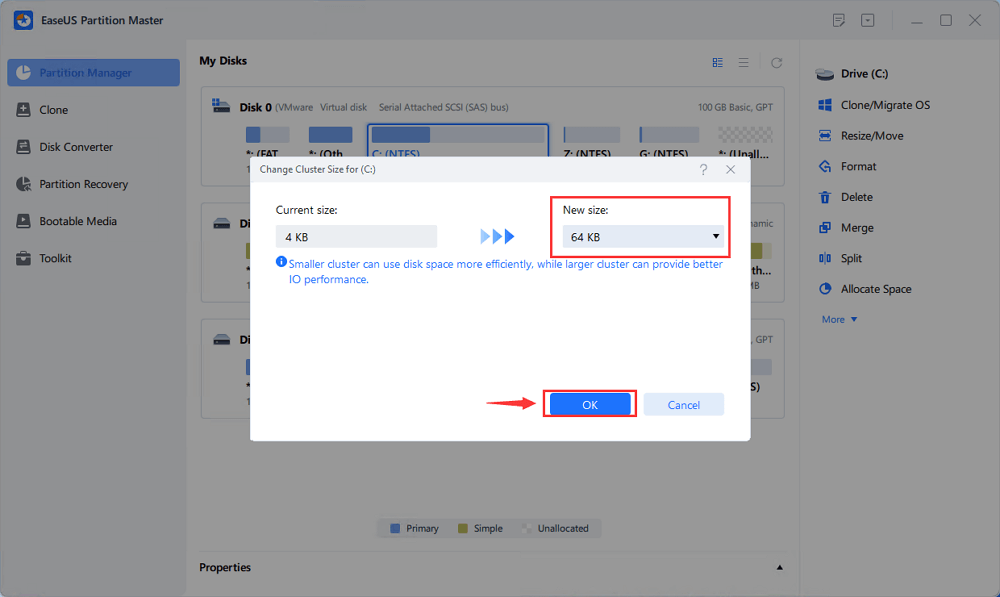Click the My Disks heading
The height and width of the screenshot is (597, 1000).
click(x=223, y=61)
